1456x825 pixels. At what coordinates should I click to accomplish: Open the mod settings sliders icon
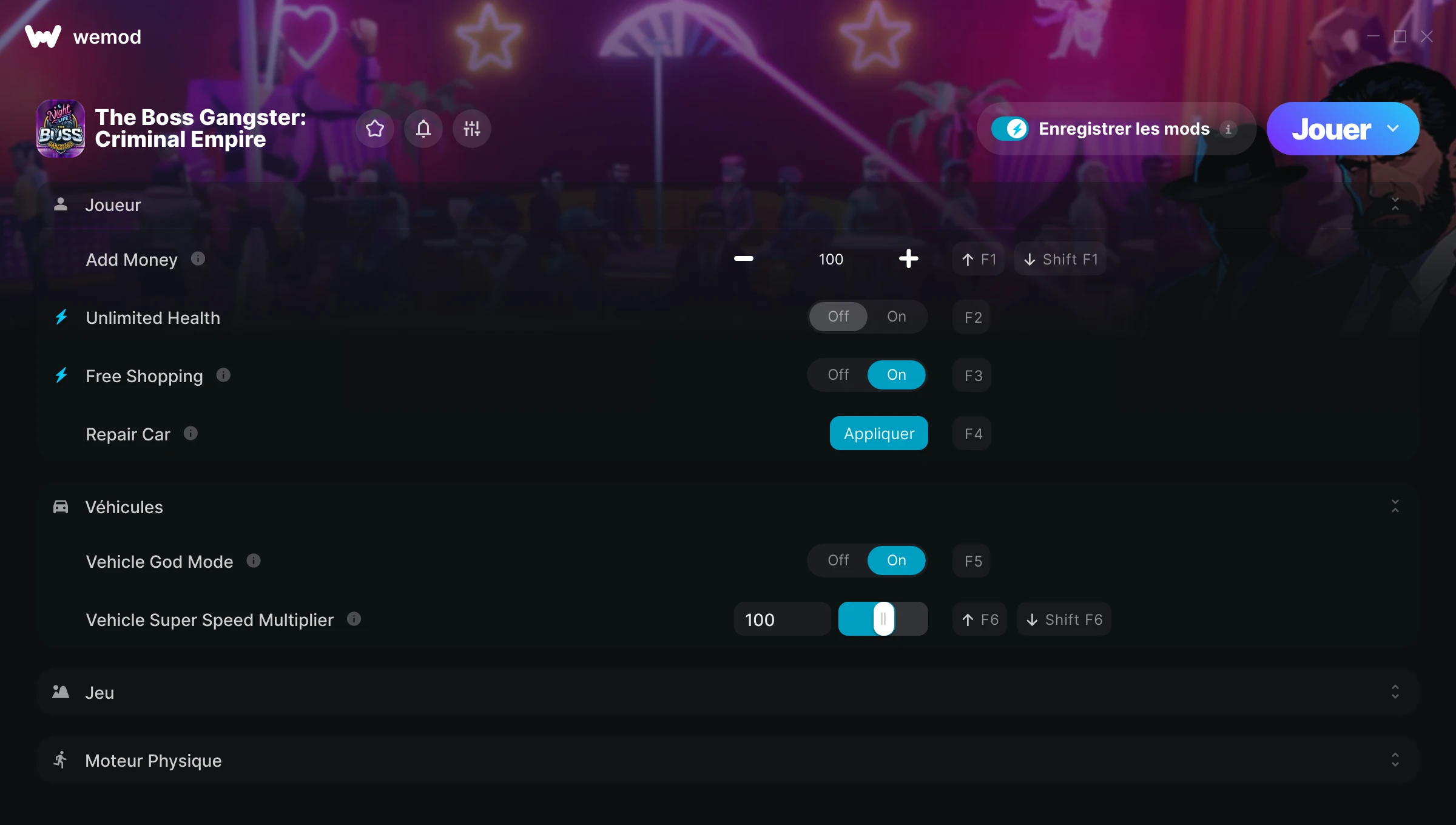(472, 129)
